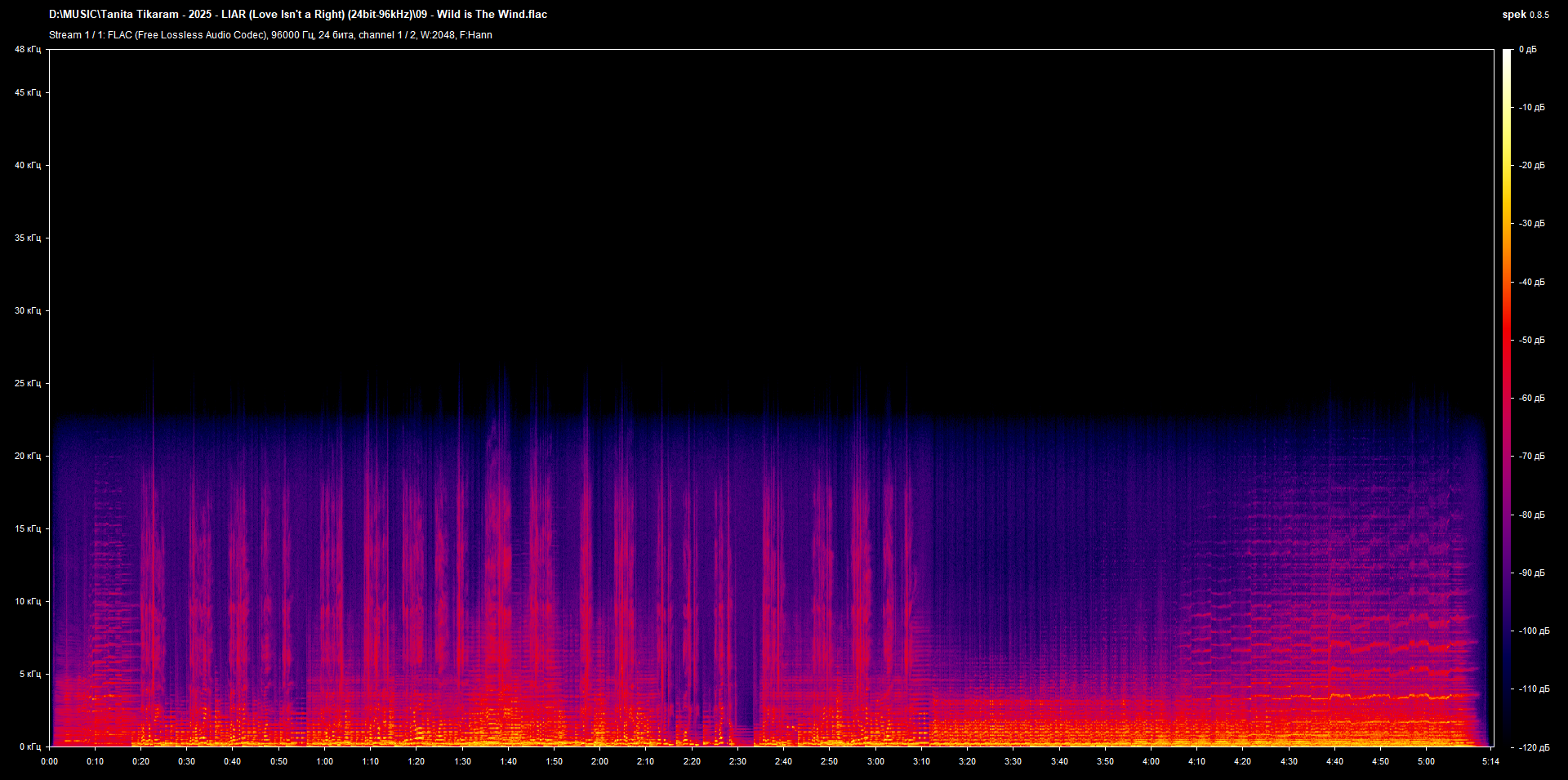Click the color gradient bar of the dB legend
Viewport: 1568px width, 780px height.
tap(1507, 398)
